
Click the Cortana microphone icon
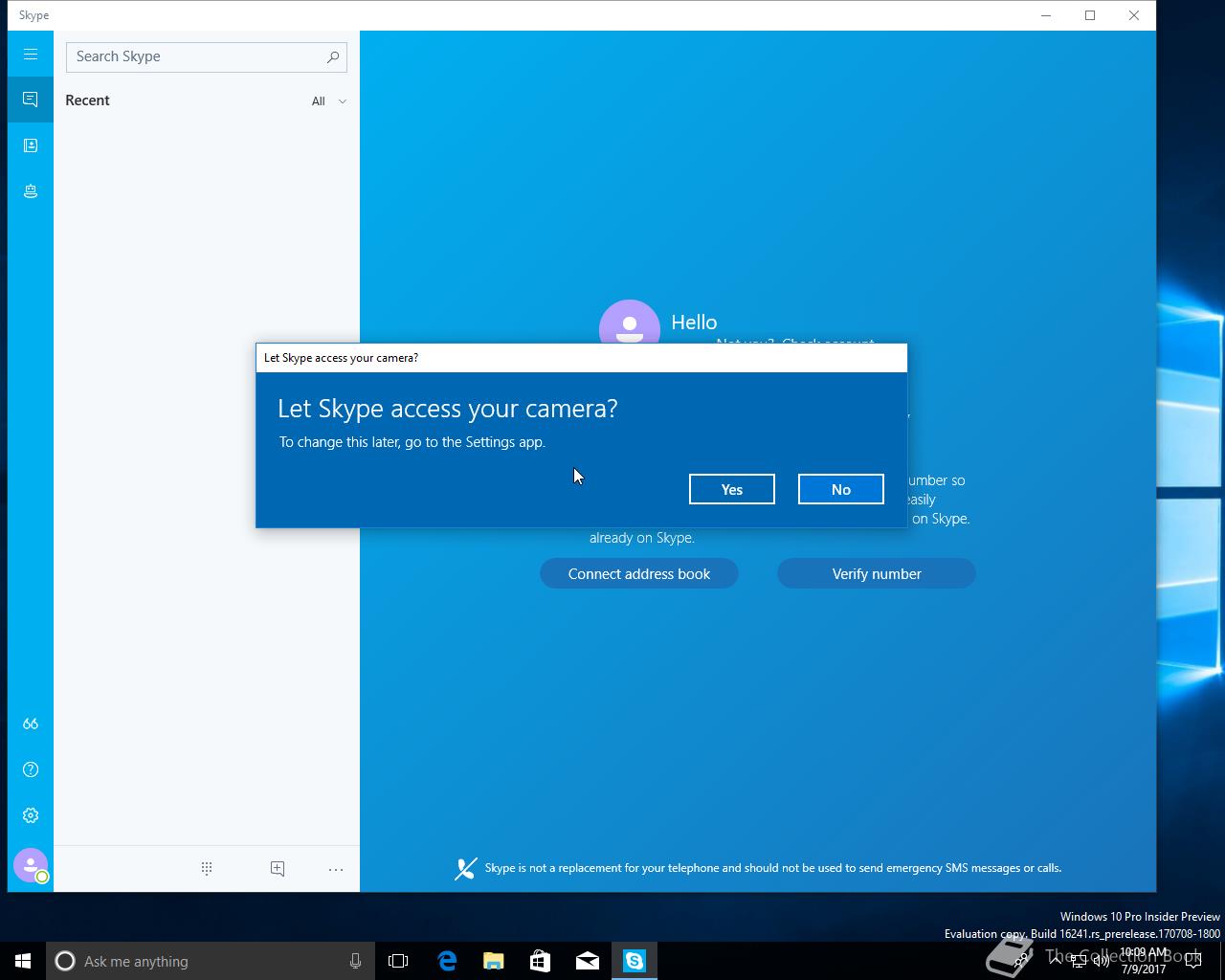355,961
